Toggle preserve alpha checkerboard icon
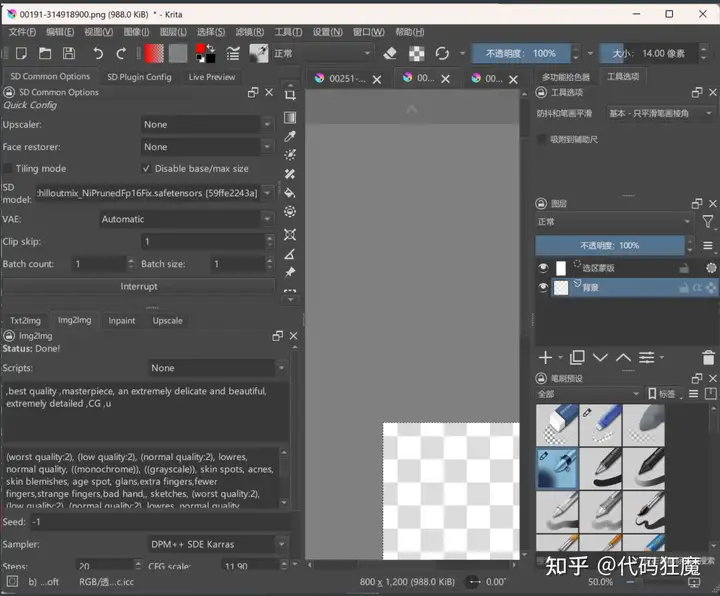Image resolution: width=720 pixels, height=596 pixels. [x=416, y=54]
